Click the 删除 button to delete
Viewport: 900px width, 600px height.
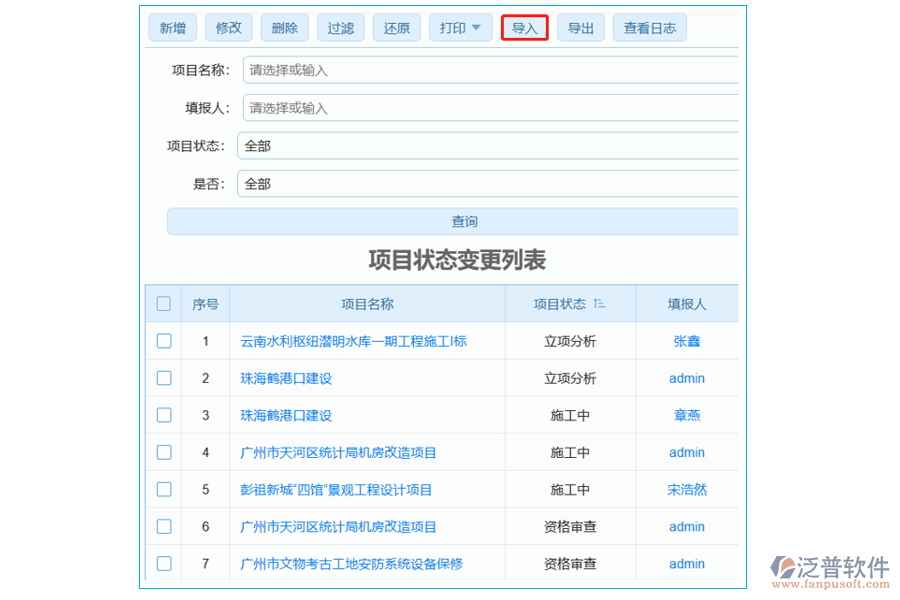[284, 27]
